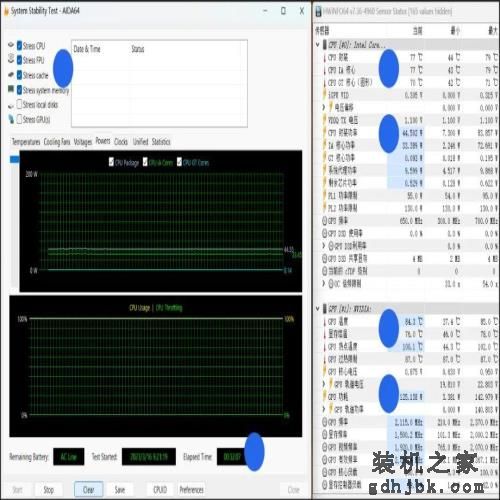The width and height of the screenshot is (500, 500).
Task: Expand the 电压偏移 row in HWiNFO
Action: pyautogui.click(x=323, y=107)
